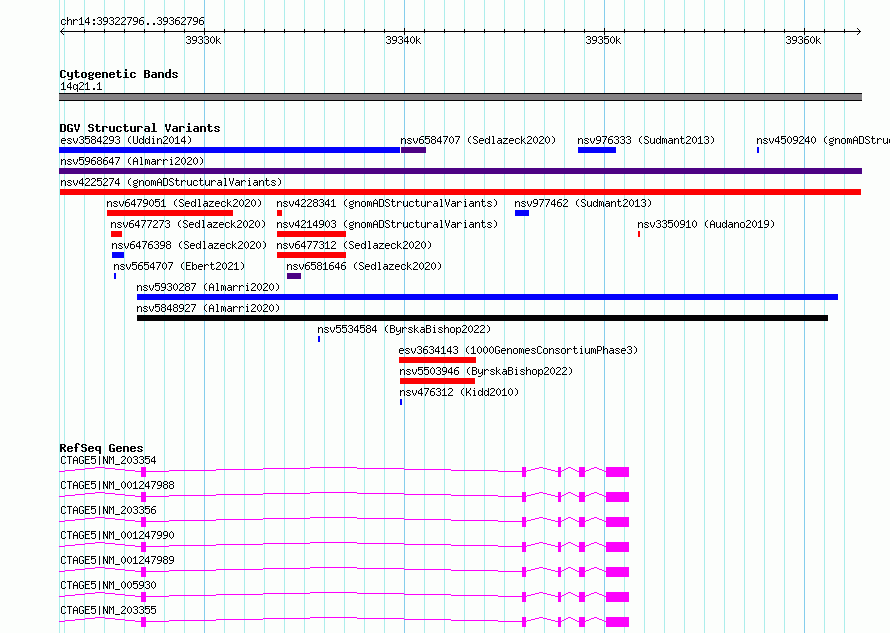The height and width of the screenshot is (633, 890).
Task: Open nsv976333 (Sudmant2013) variant label
Action: (646, 140)
